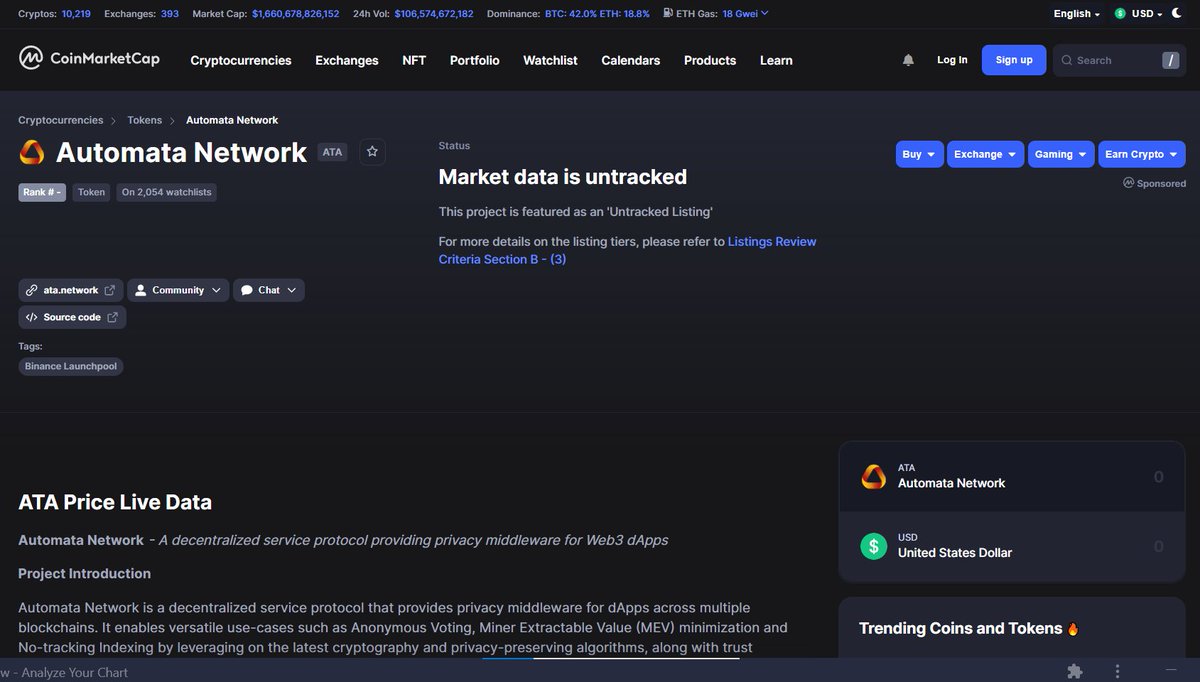
Task: Click the search magnifier icon
Action: click(x=1067, y=61)
